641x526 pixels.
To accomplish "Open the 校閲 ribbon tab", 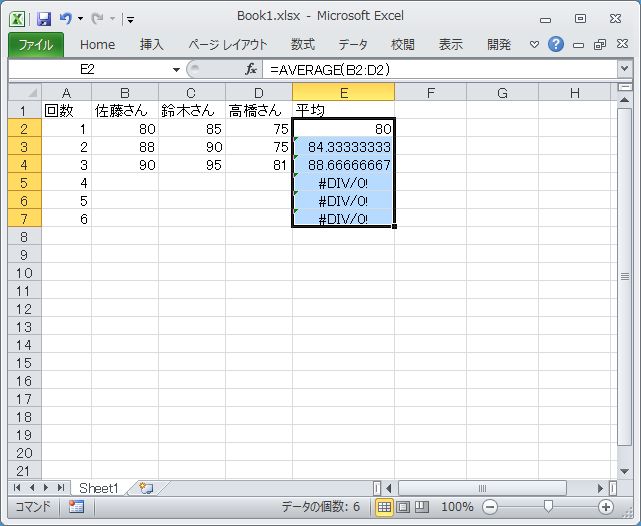I will click(x=403, y=45).
